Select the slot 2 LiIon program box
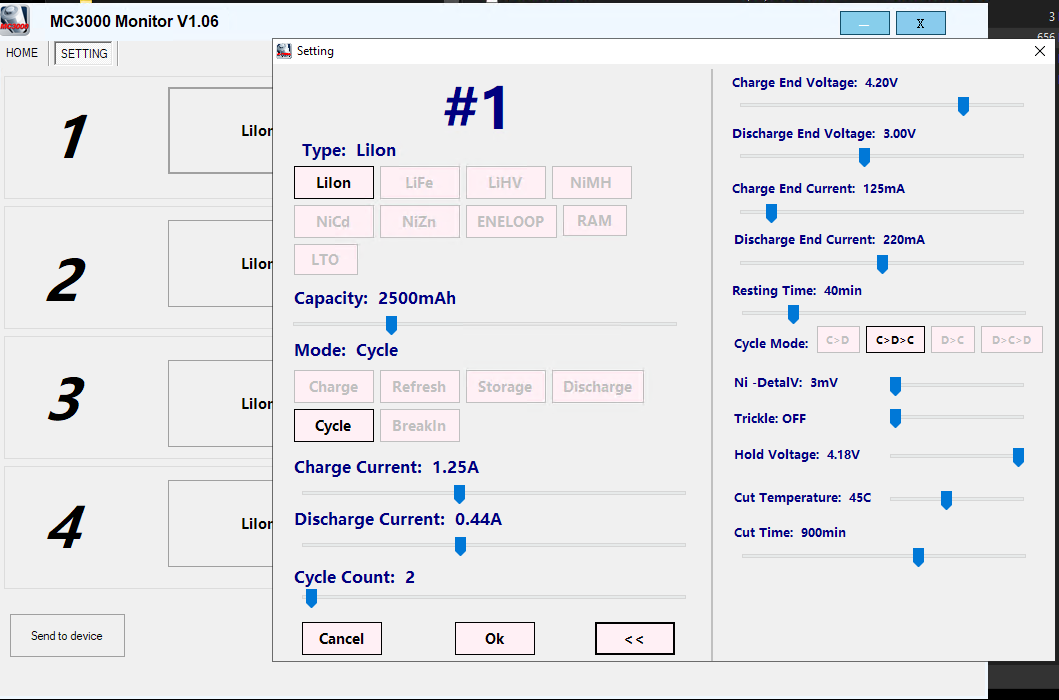The width and height of the screenshot is (1059, 700). click(x=222, y=264)
